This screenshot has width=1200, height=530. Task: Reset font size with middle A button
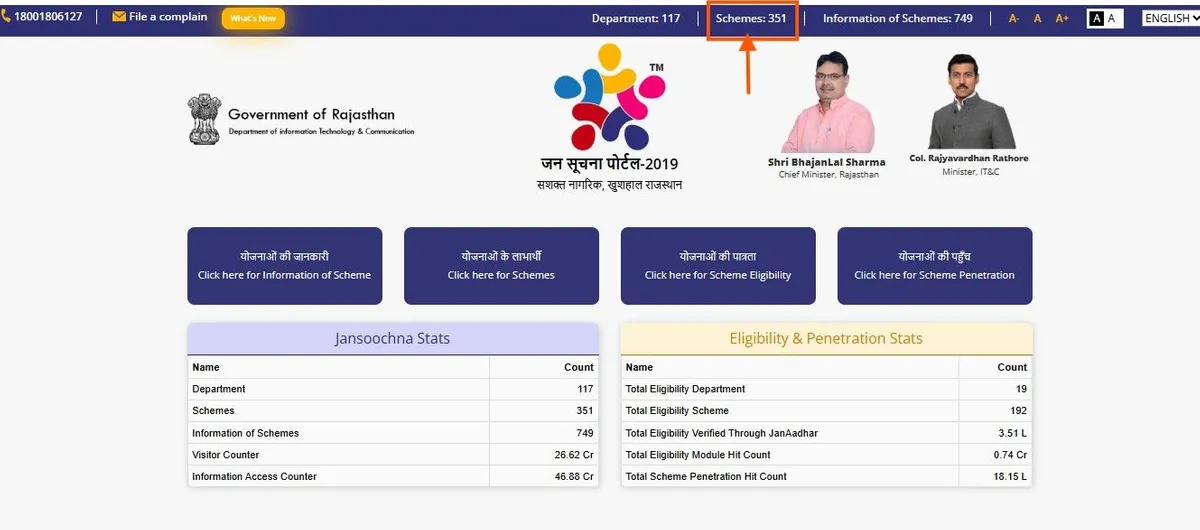[1038, 19]
